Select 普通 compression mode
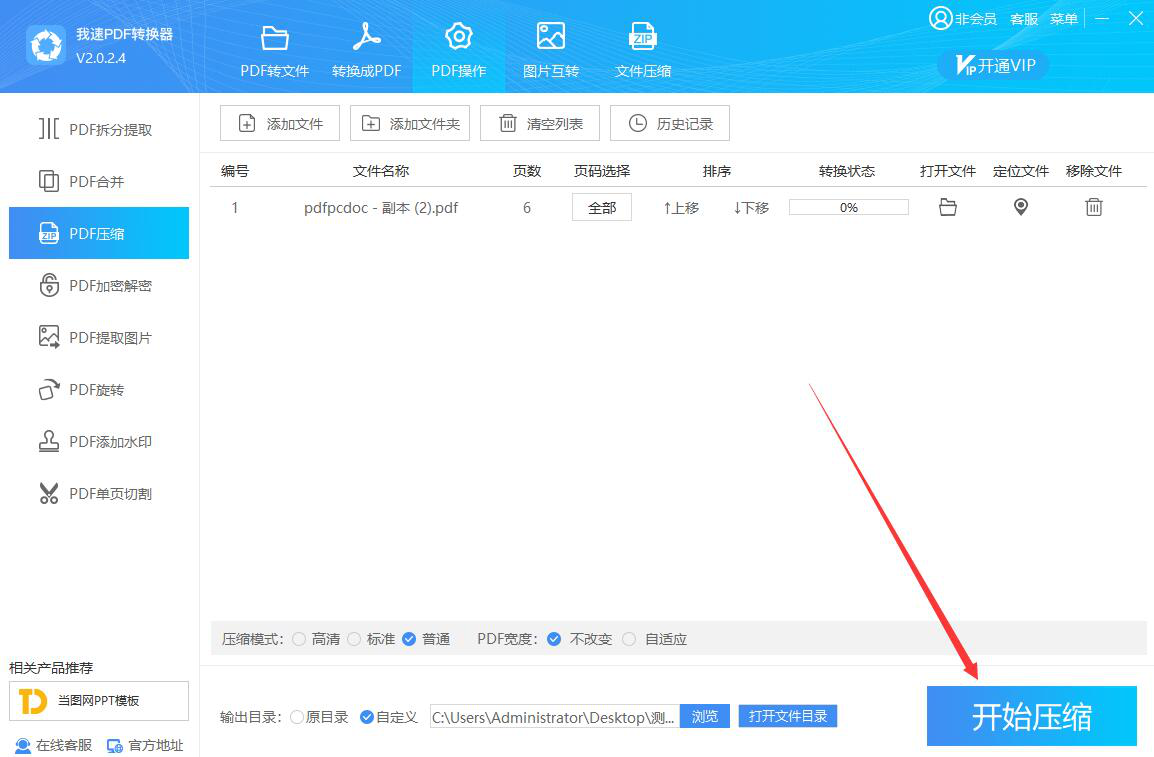The height and width of the screenshot is (757, 1154). [409, 639]
